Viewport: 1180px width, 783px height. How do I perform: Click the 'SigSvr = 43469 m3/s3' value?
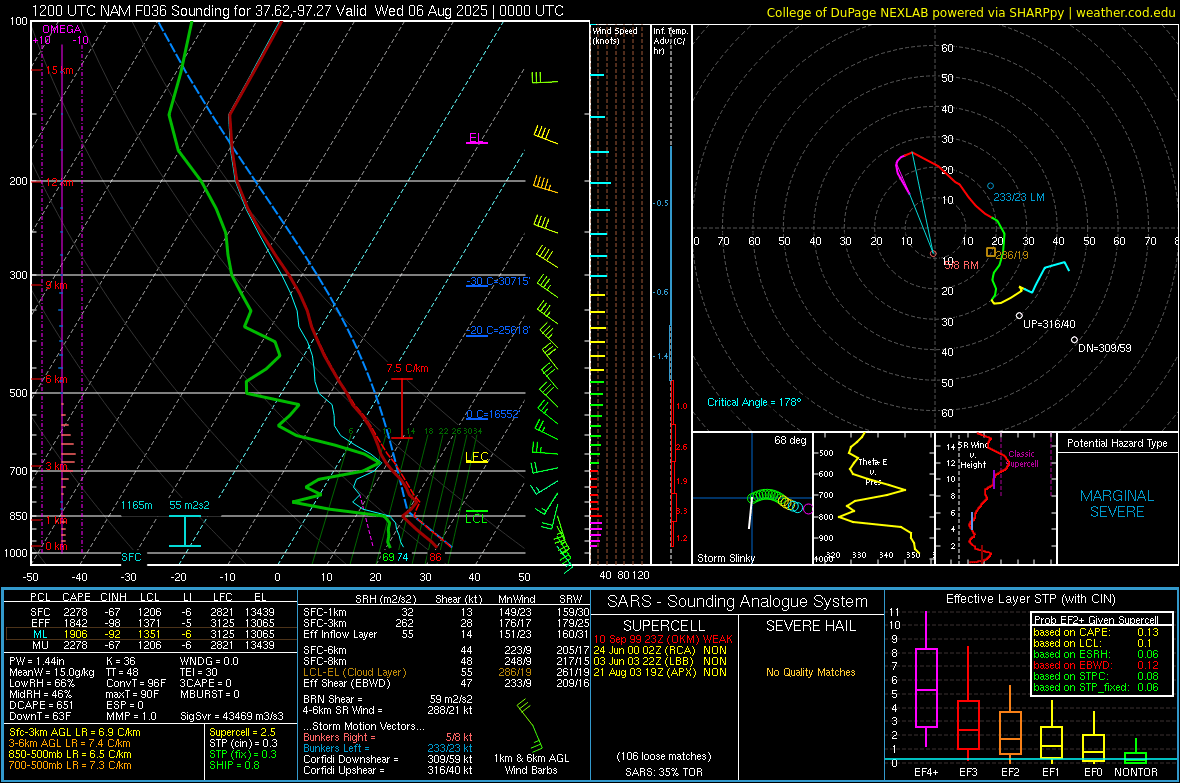[x=232, y=716]
